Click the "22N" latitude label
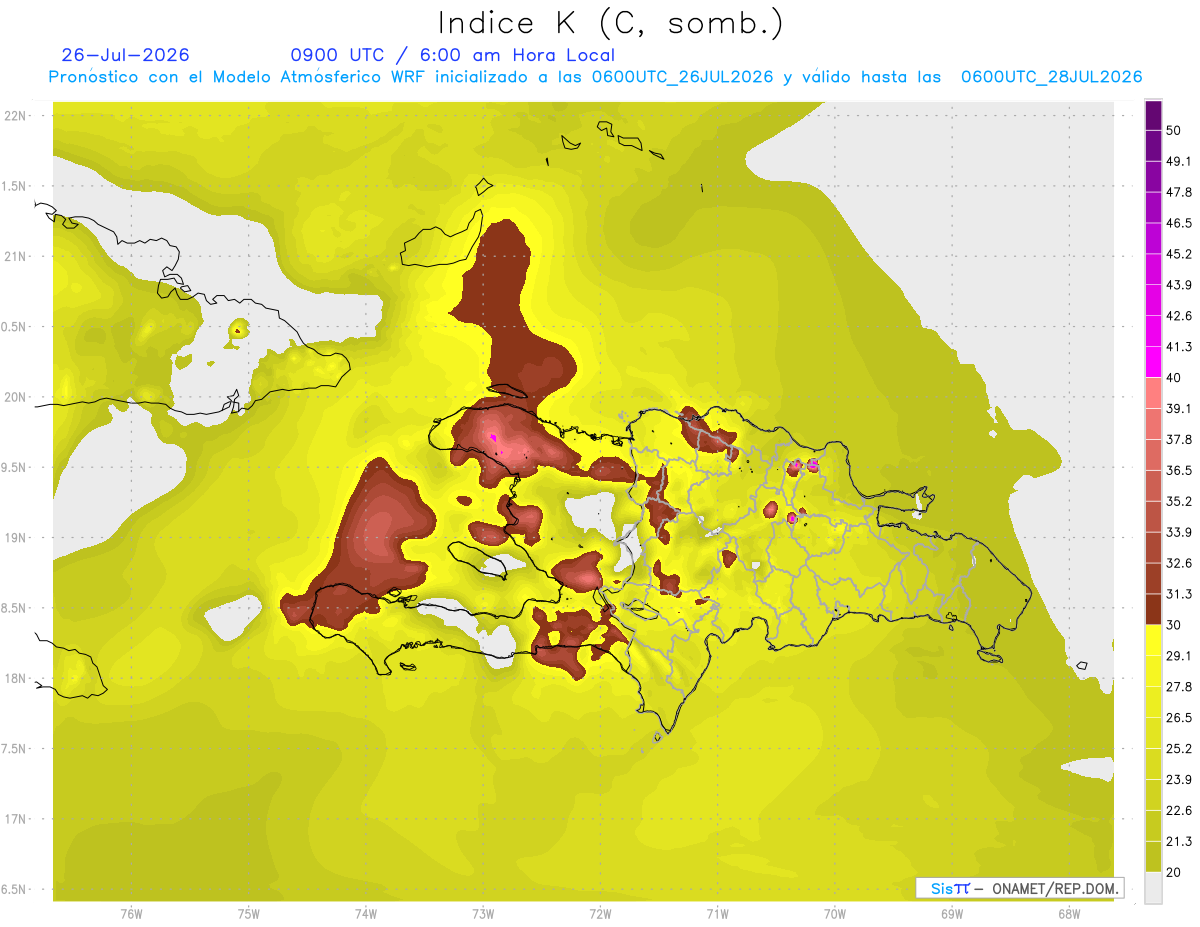The width and height of the screenshot is (1200, 927). (16, 116)
